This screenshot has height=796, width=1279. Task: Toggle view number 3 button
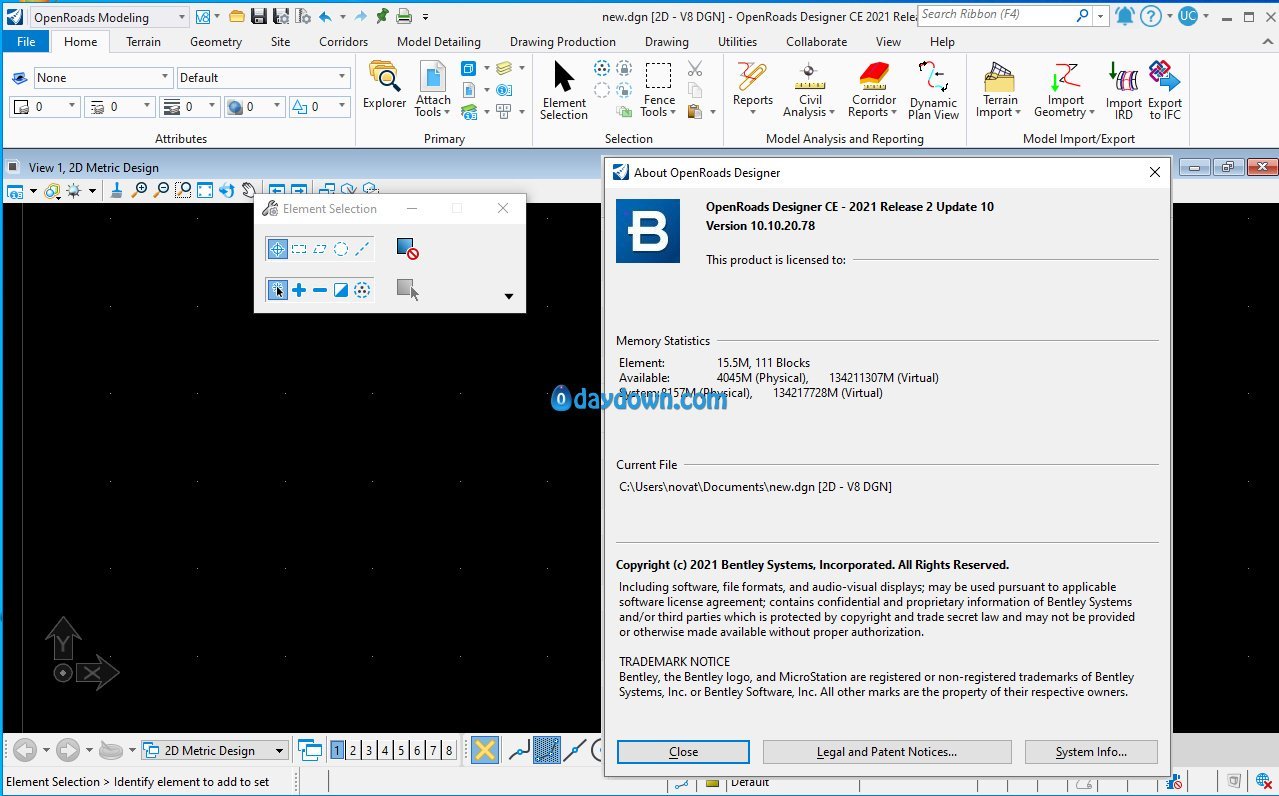[x=369, y=750]
